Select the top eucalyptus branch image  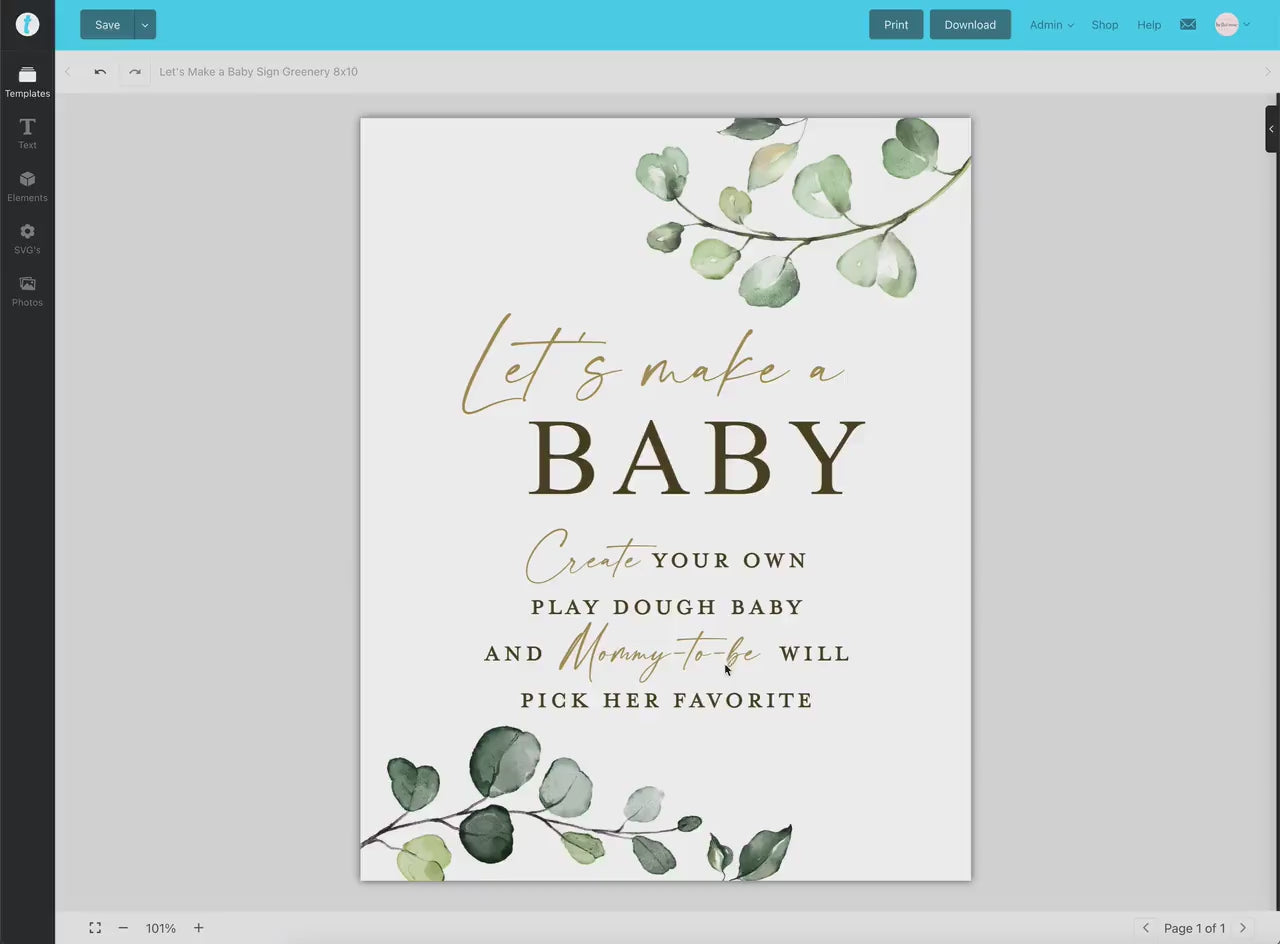click(x=803, y=212)
